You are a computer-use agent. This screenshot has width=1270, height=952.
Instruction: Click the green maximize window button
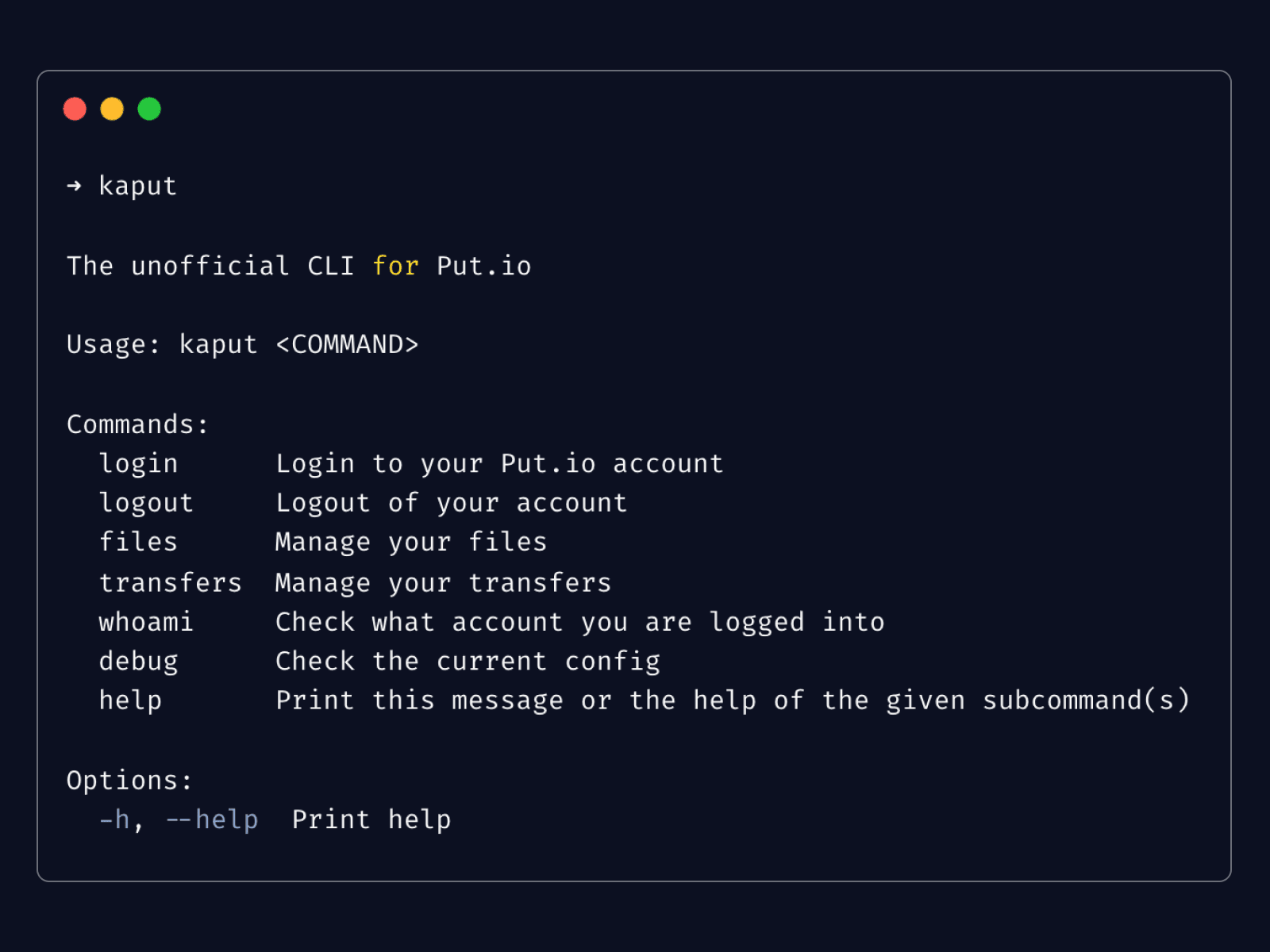pos(149,109)
